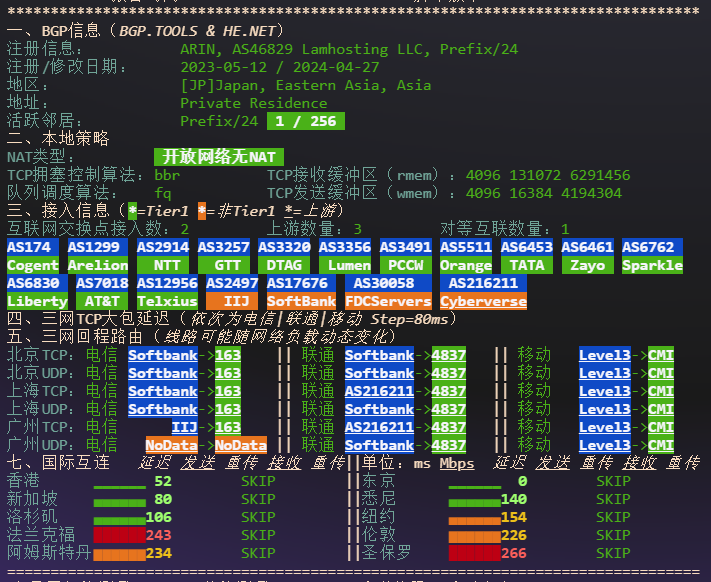Image resolution: width=711 pixels, height=582 pixels.
Task: Click the "fq" queue scheduler value
Action: point(163,193)
